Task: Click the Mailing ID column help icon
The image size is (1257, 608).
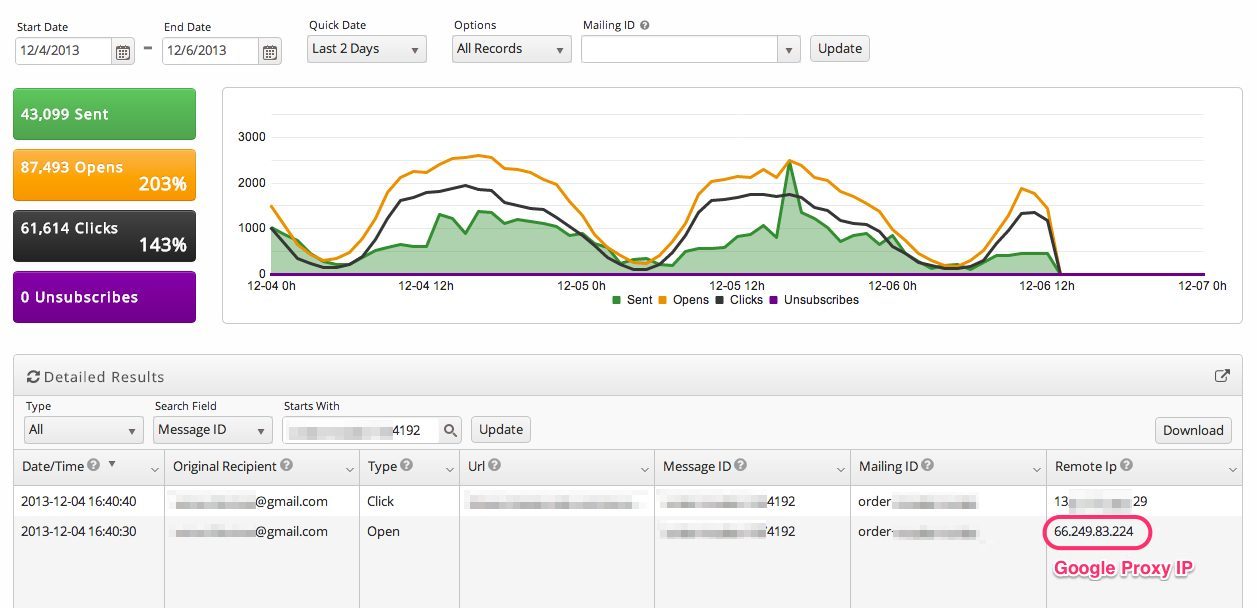Action: pyautogui.click(x=928, y=465)
